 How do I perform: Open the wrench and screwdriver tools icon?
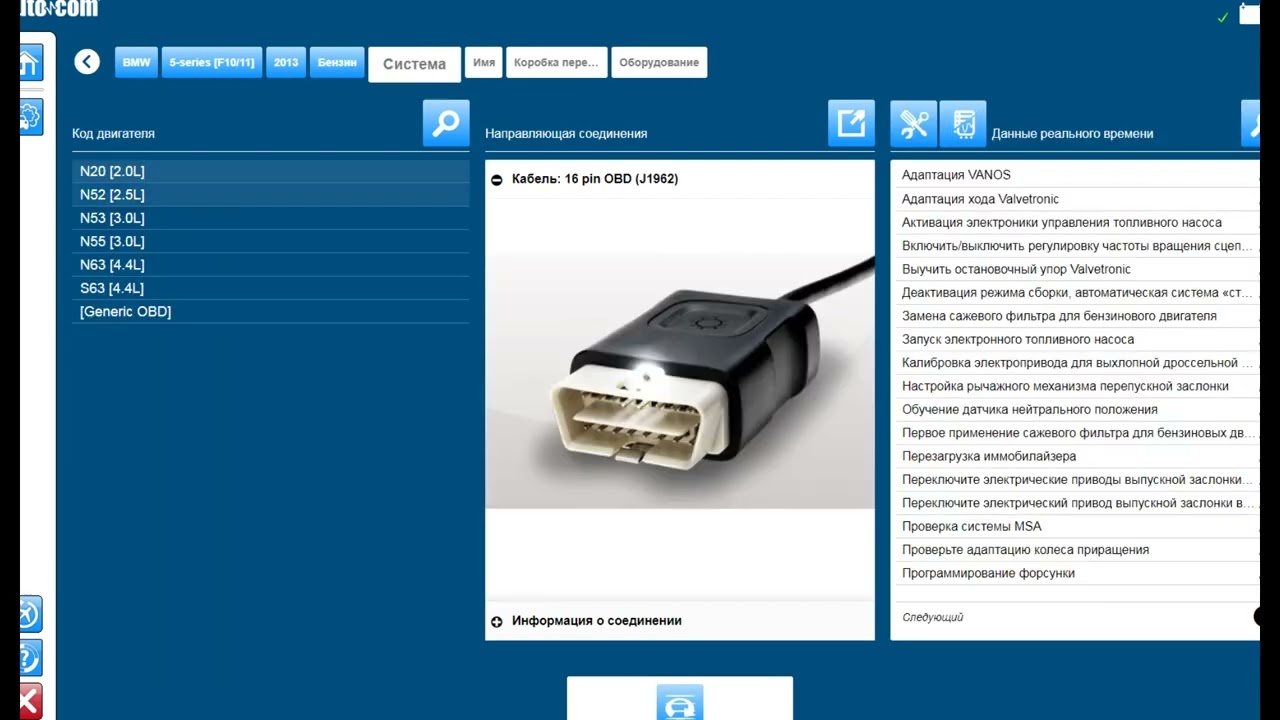[x=914, y=123]
